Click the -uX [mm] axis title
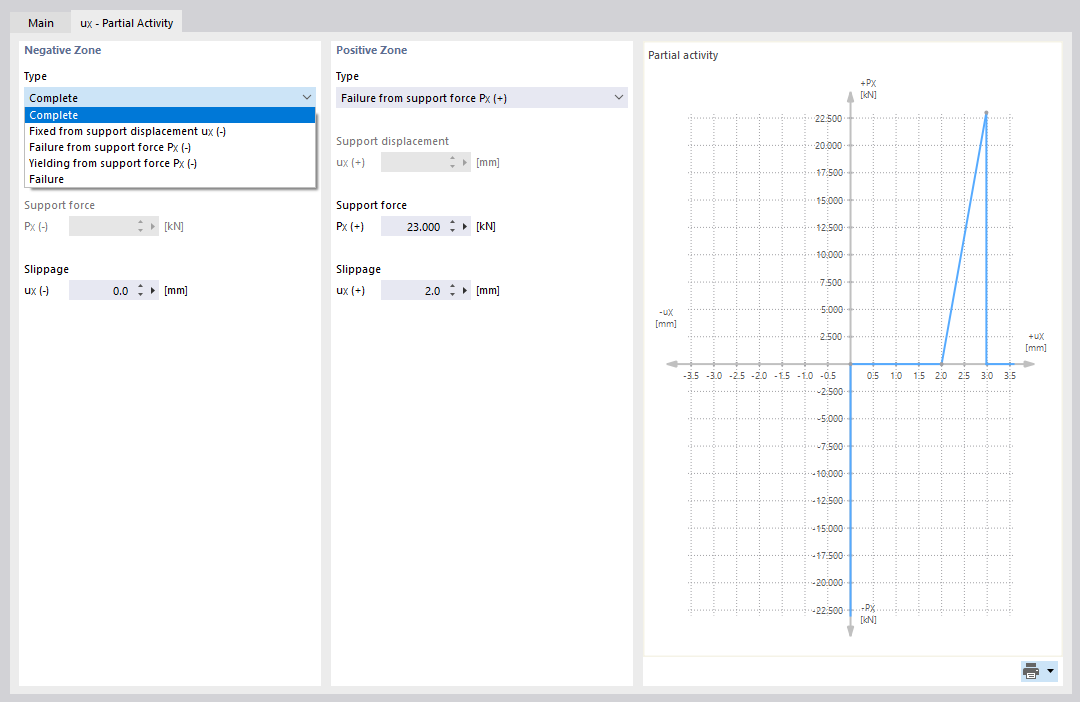 (666, 318)
